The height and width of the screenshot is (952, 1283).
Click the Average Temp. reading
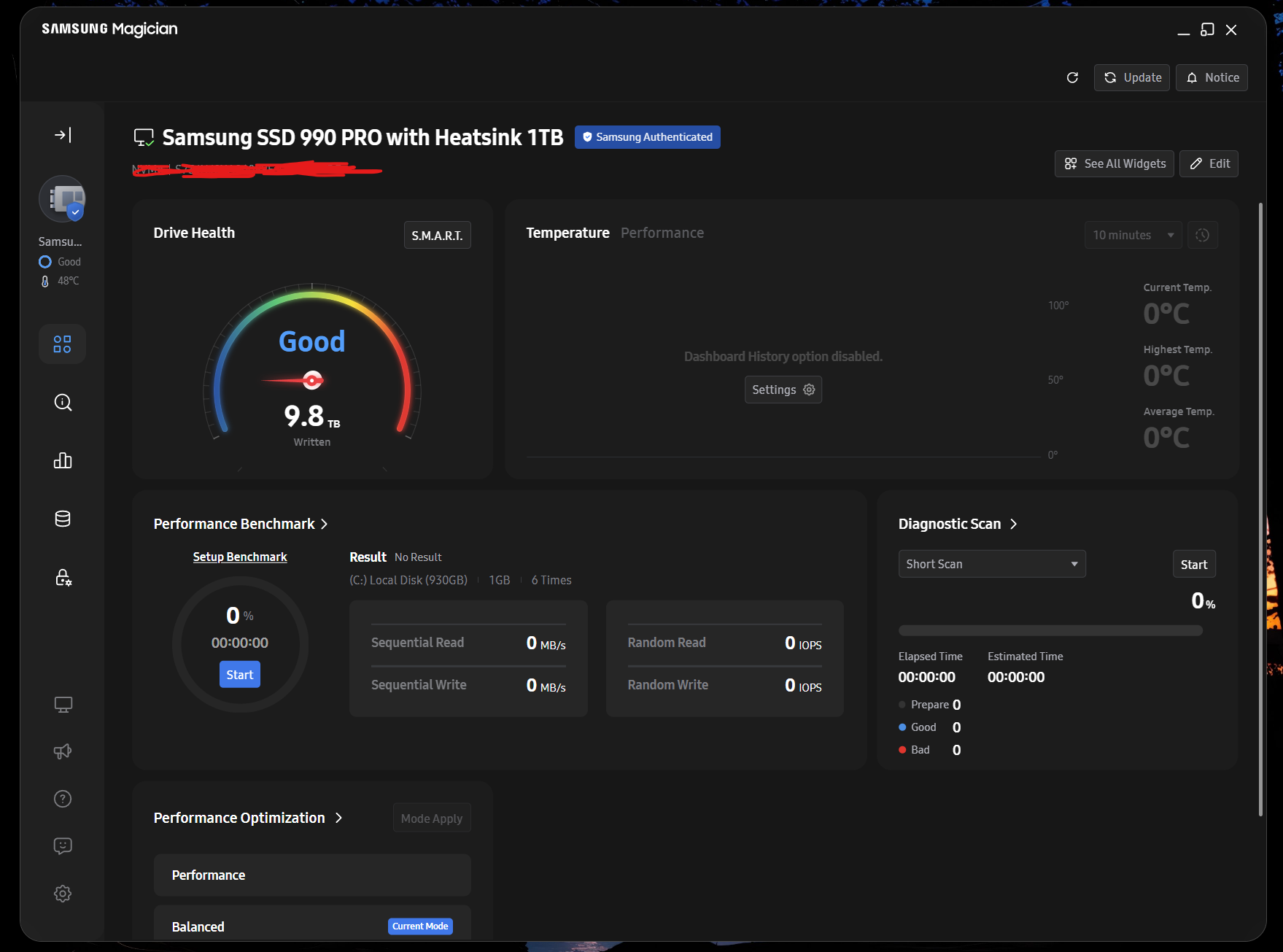pos(1167,438)
